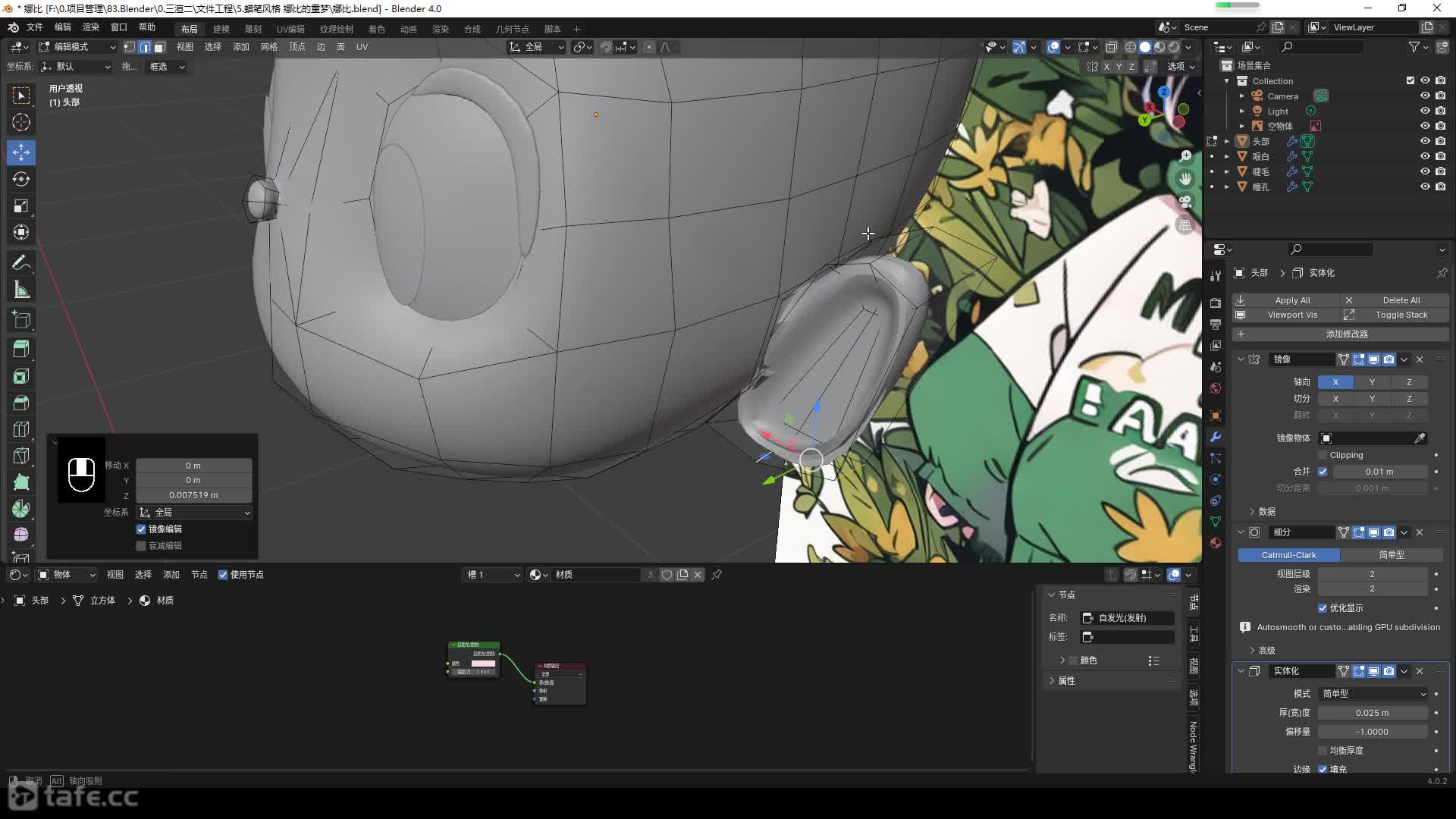Click the Delete All button
The height and width of the screenshot is (819, 1456).
click(1395, 300)
